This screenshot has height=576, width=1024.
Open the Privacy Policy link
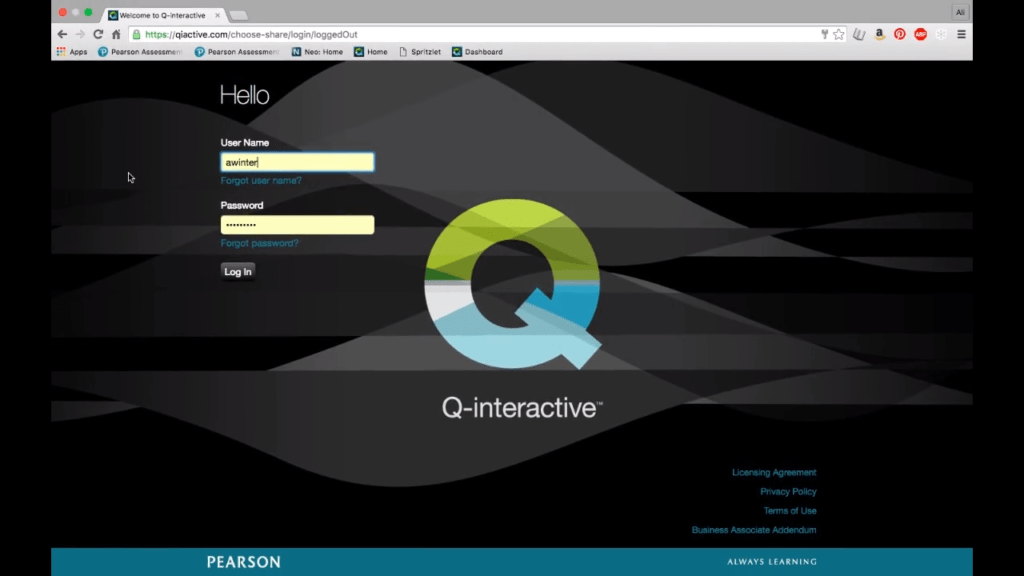pyautogui.click(x=788, y=492)
